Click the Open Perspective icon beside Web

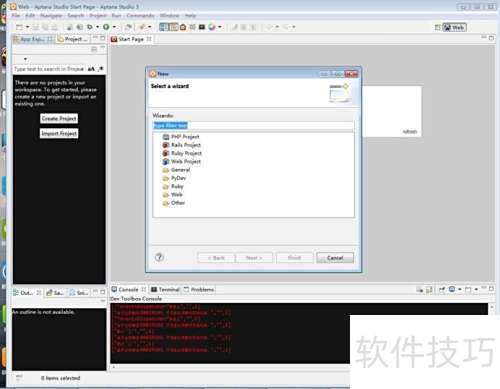click(x=438, y=28)
